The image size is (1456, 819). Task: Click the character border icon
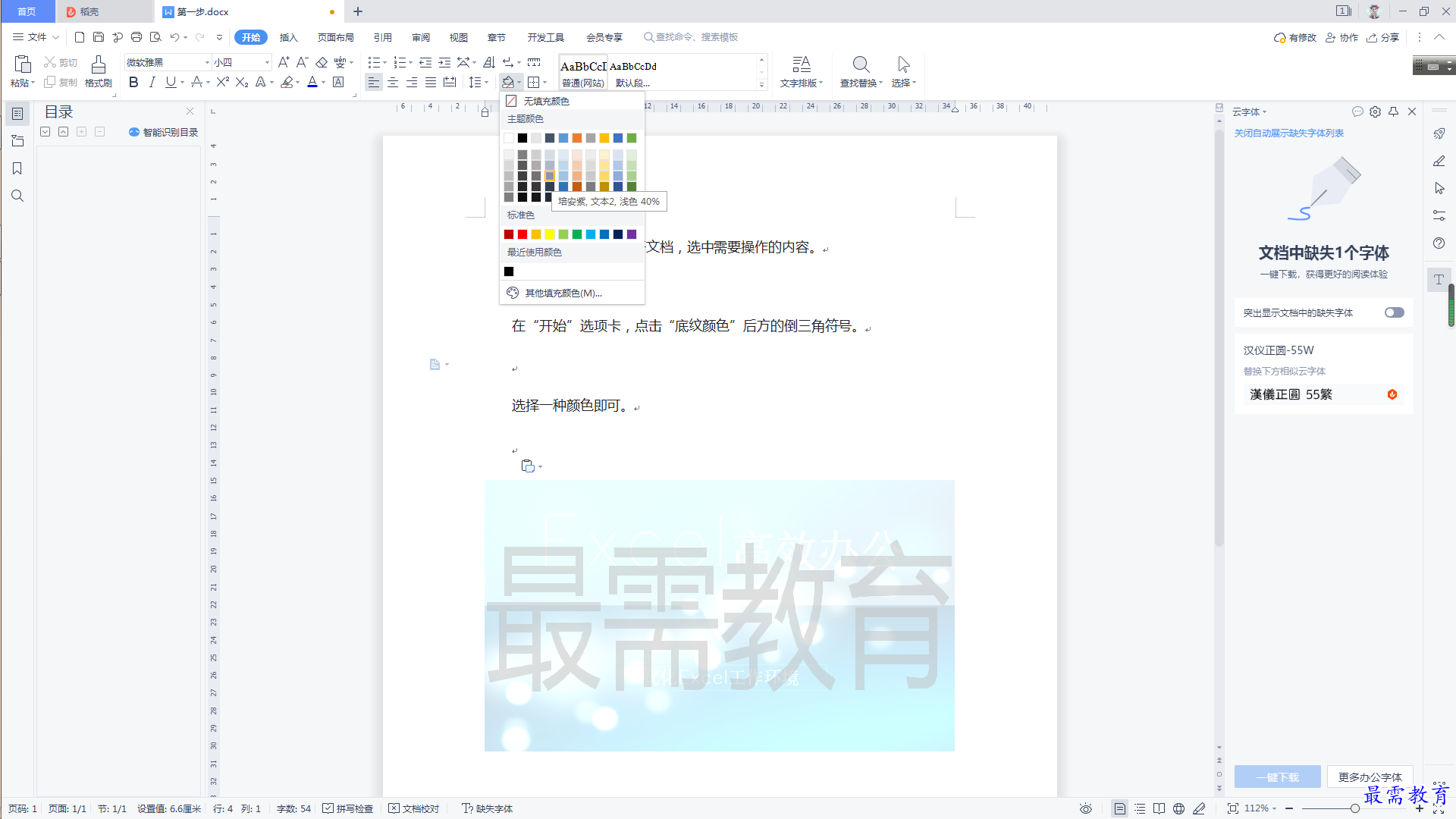(338, 83)
